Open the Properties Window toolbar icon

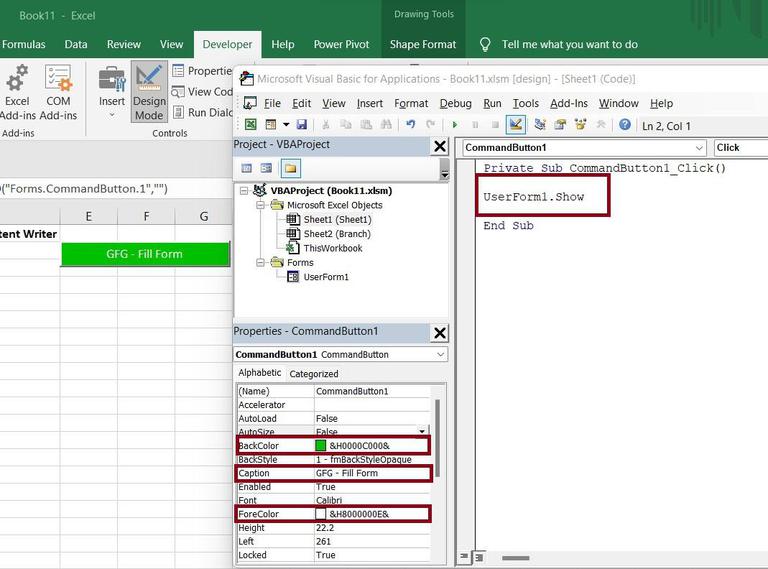pos(560,125)
